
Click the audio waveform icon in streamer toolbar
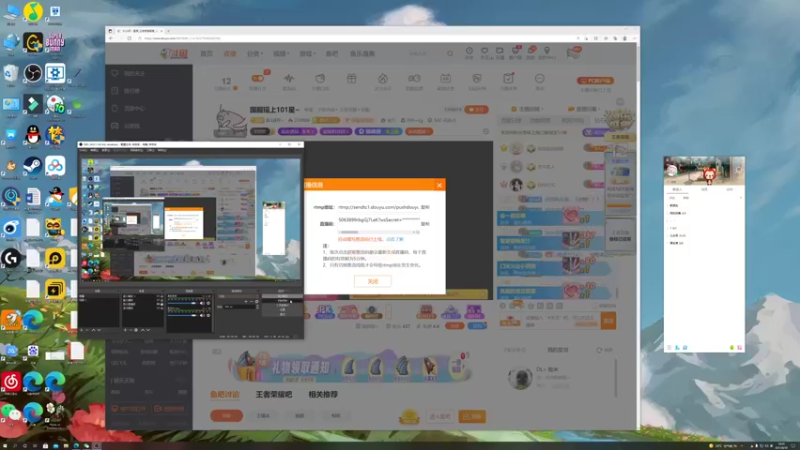[x=289, y=79]
